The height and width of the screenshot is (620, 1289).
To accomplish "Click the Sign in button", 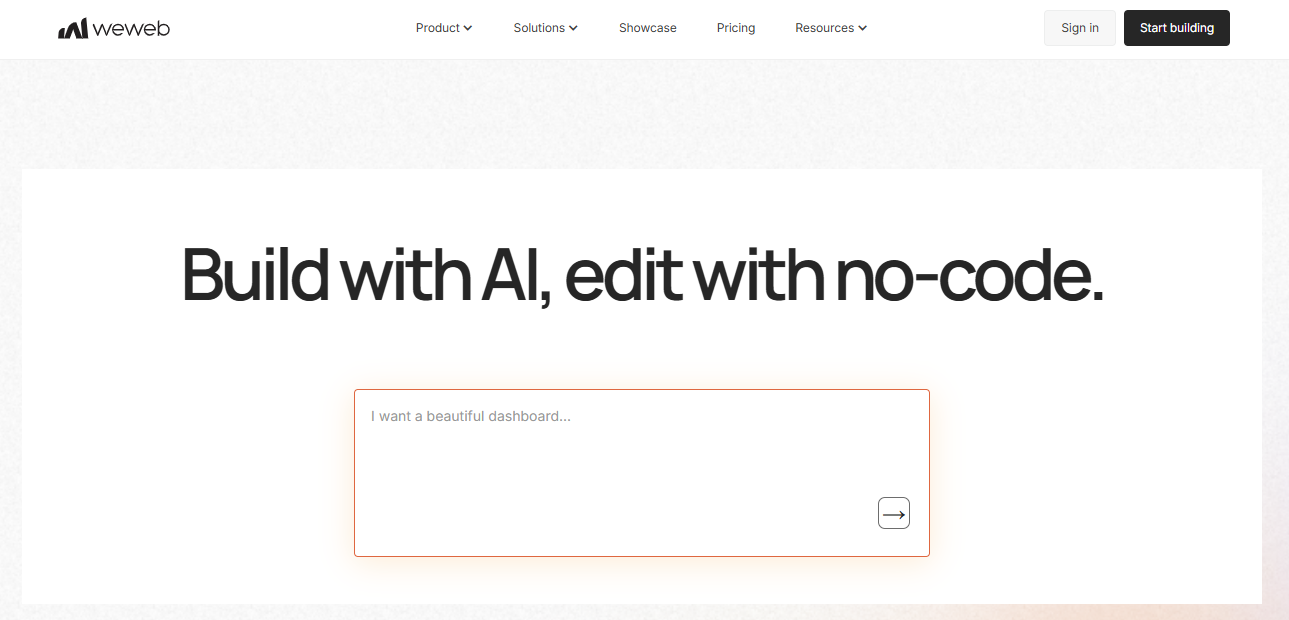I will click(x=1080, y=28).
